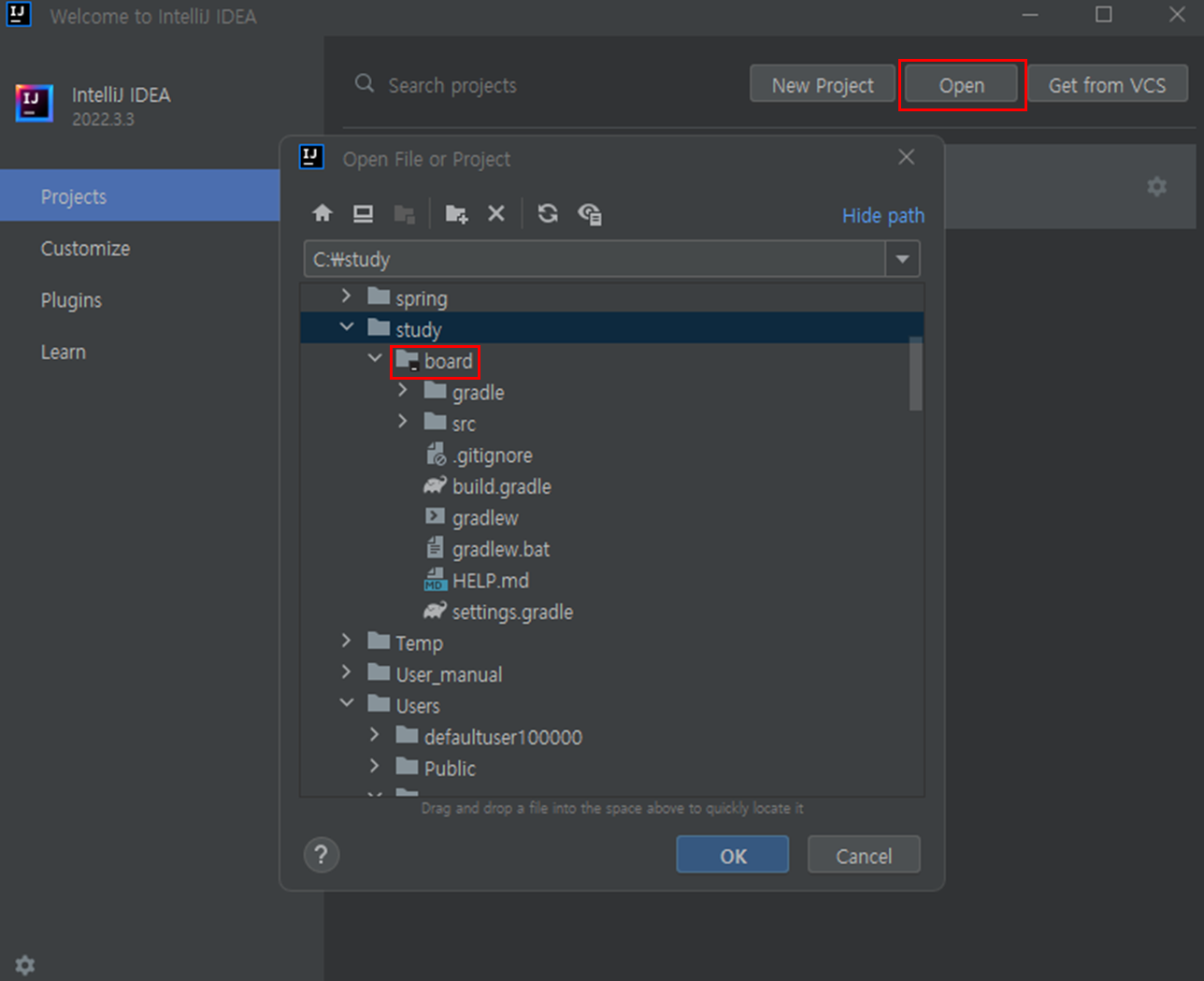Go to home directory icon in dialog toolbar
Image resolution: width=1204 pixels, height=981 pixels.
[322, 213]
